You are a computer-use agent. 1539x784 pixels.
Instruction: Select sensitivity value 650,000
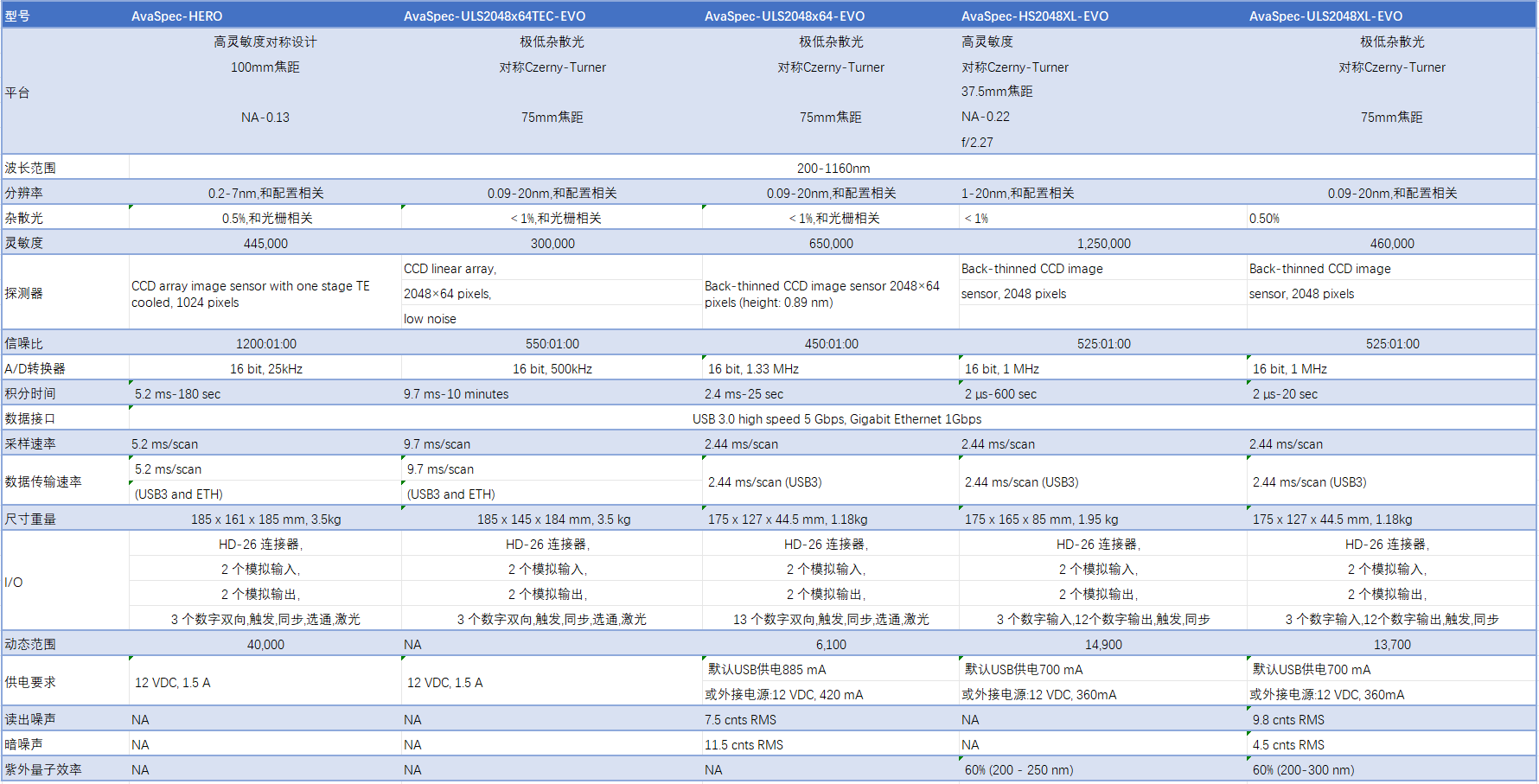tap(831, 243)
